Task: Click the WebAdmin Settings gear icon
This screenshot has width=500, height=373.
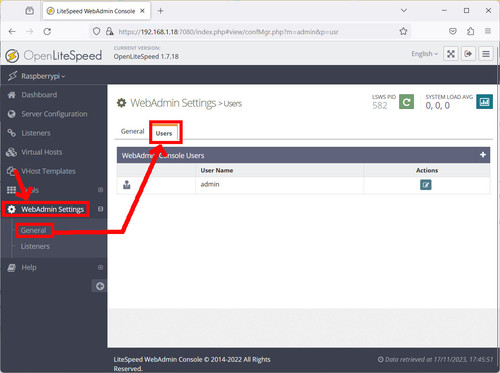Action: (12, 209)
